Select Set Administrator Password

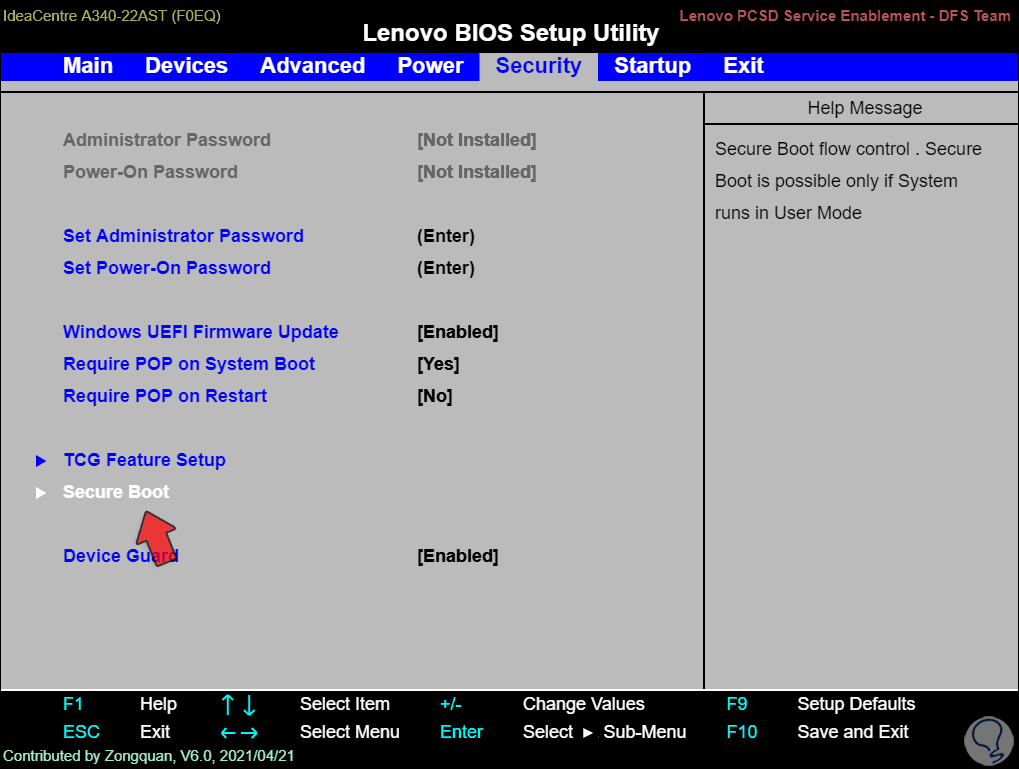click(x=183, y=236)
